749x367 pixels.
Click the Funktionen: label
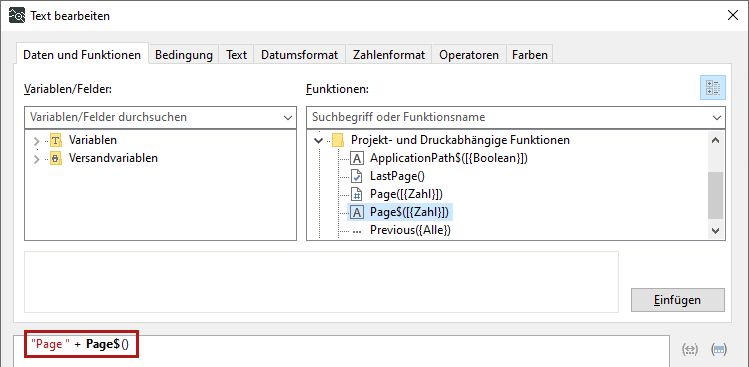point(337,89)
